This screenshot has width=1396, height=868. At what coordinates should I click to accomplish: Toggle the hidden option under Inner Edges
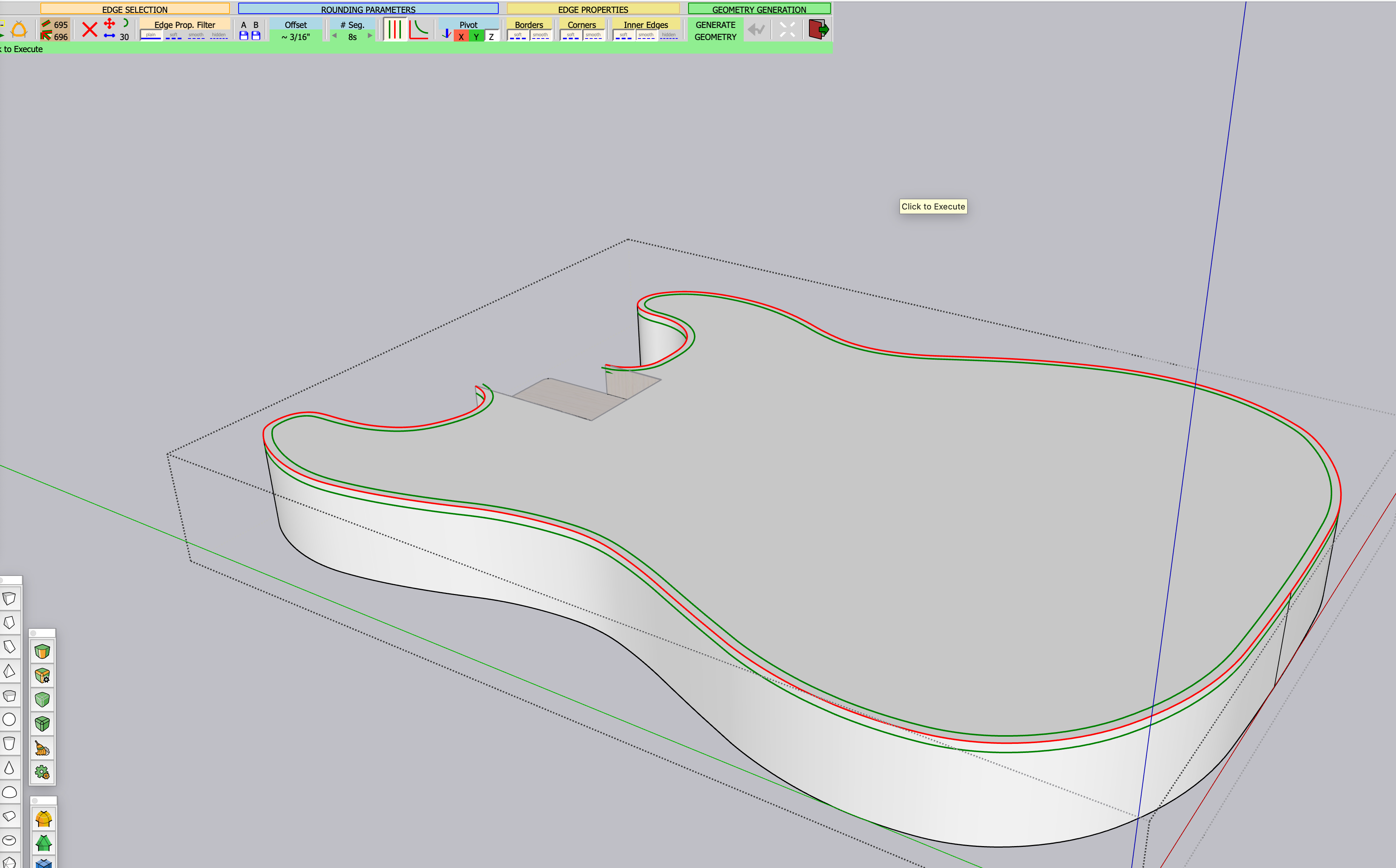(x=669, y=35)
